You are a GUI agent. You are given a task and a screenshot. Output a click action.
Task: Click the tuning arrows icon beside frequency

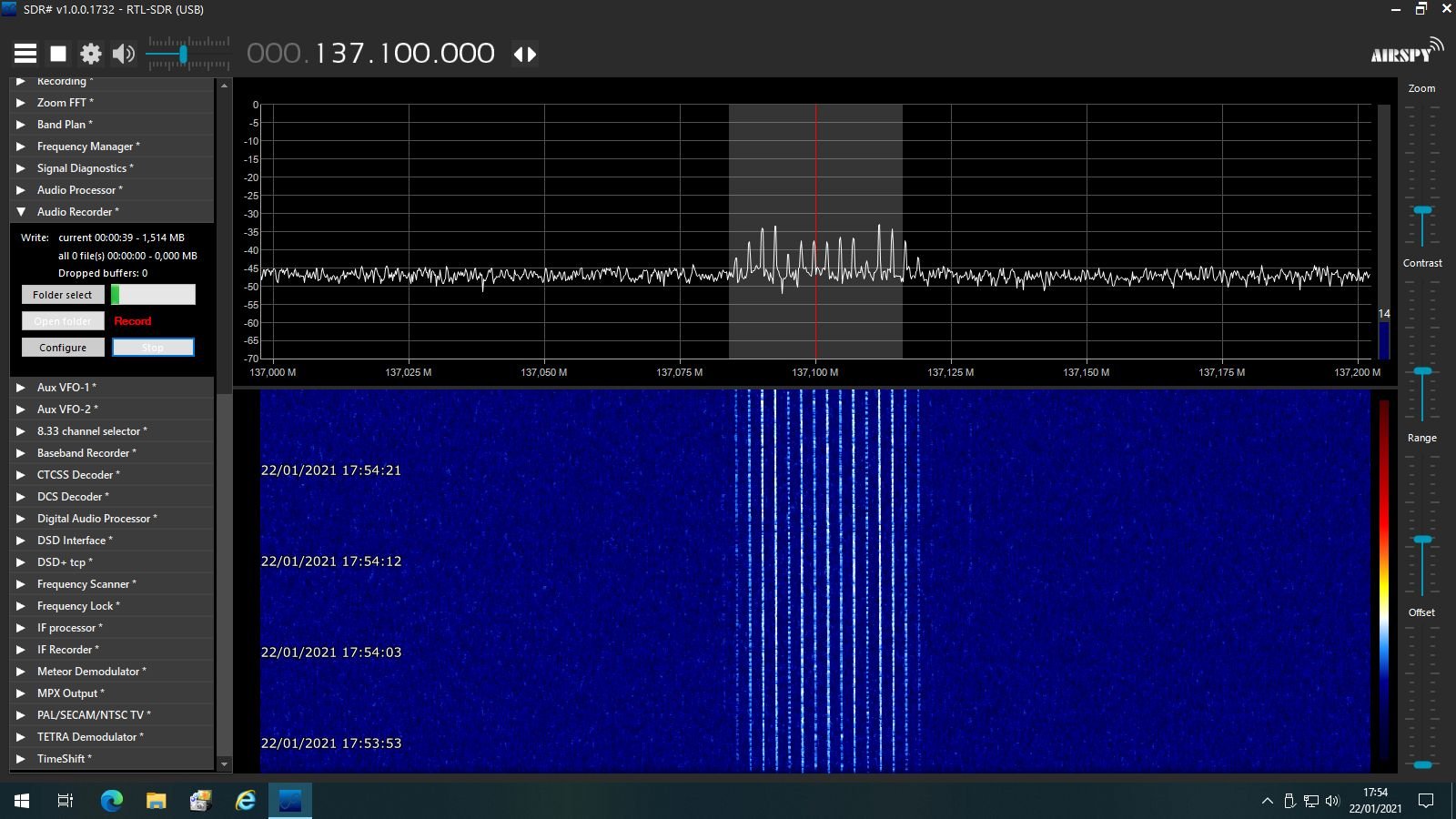525,54
